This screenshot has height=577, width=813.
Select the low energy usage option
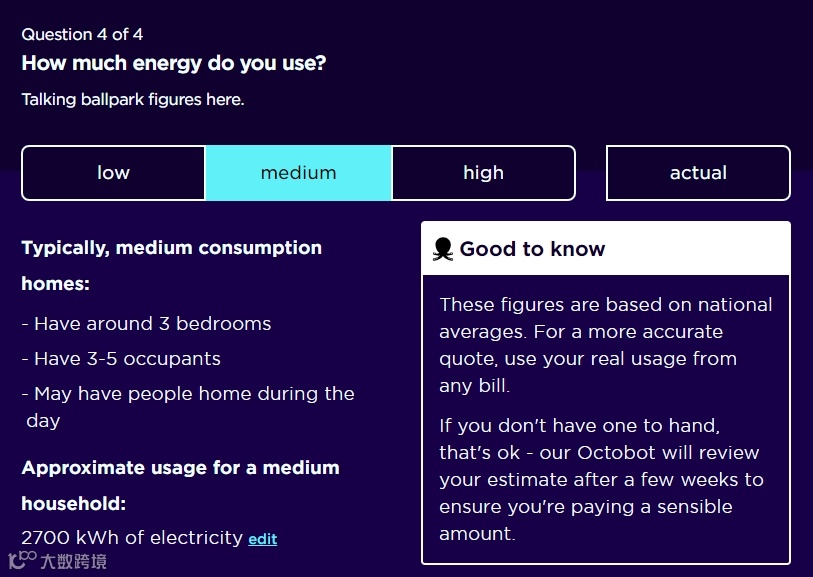pos(113,173)
